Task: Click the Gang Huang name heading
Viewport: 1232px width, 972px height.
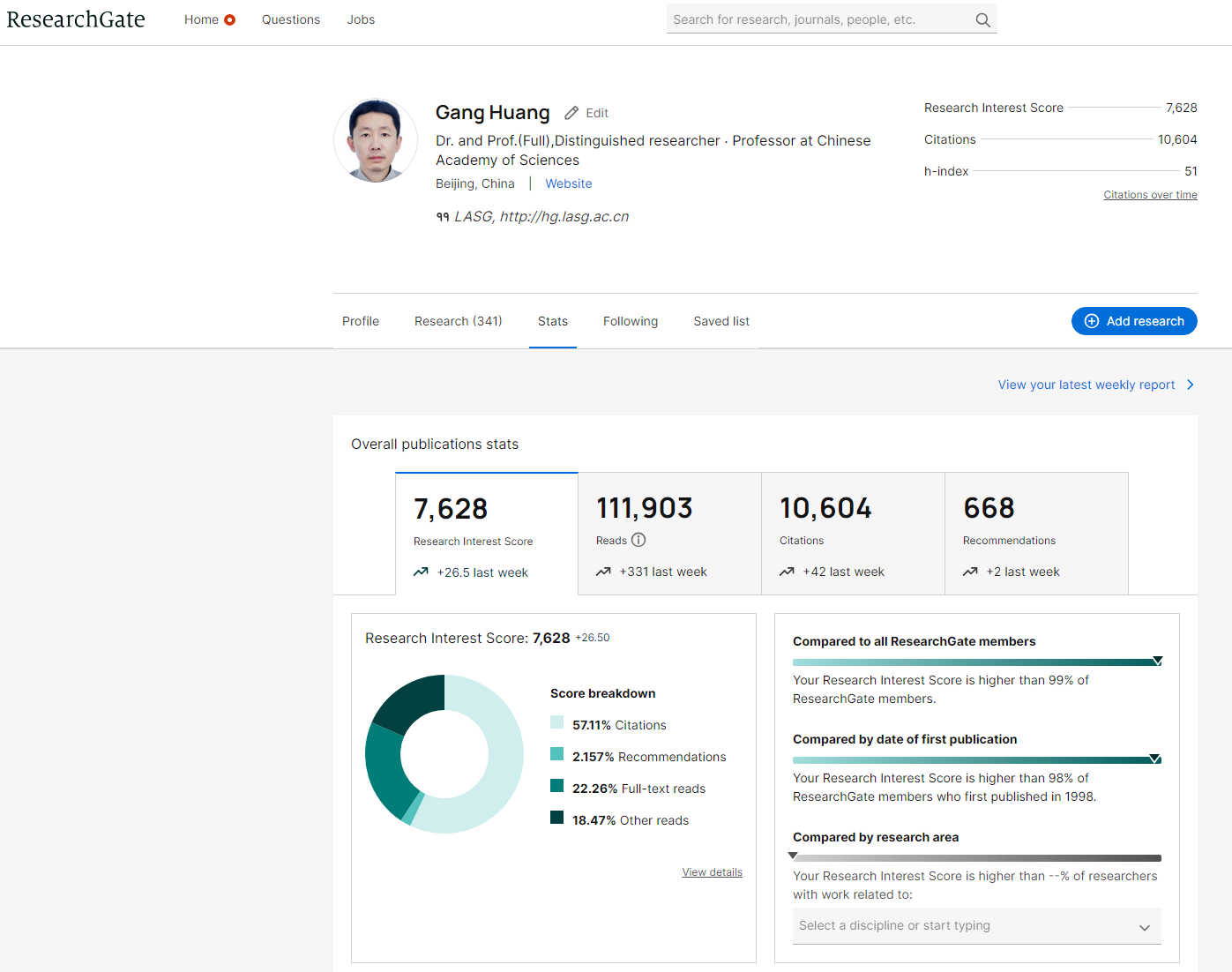Action: coord(493,113)
